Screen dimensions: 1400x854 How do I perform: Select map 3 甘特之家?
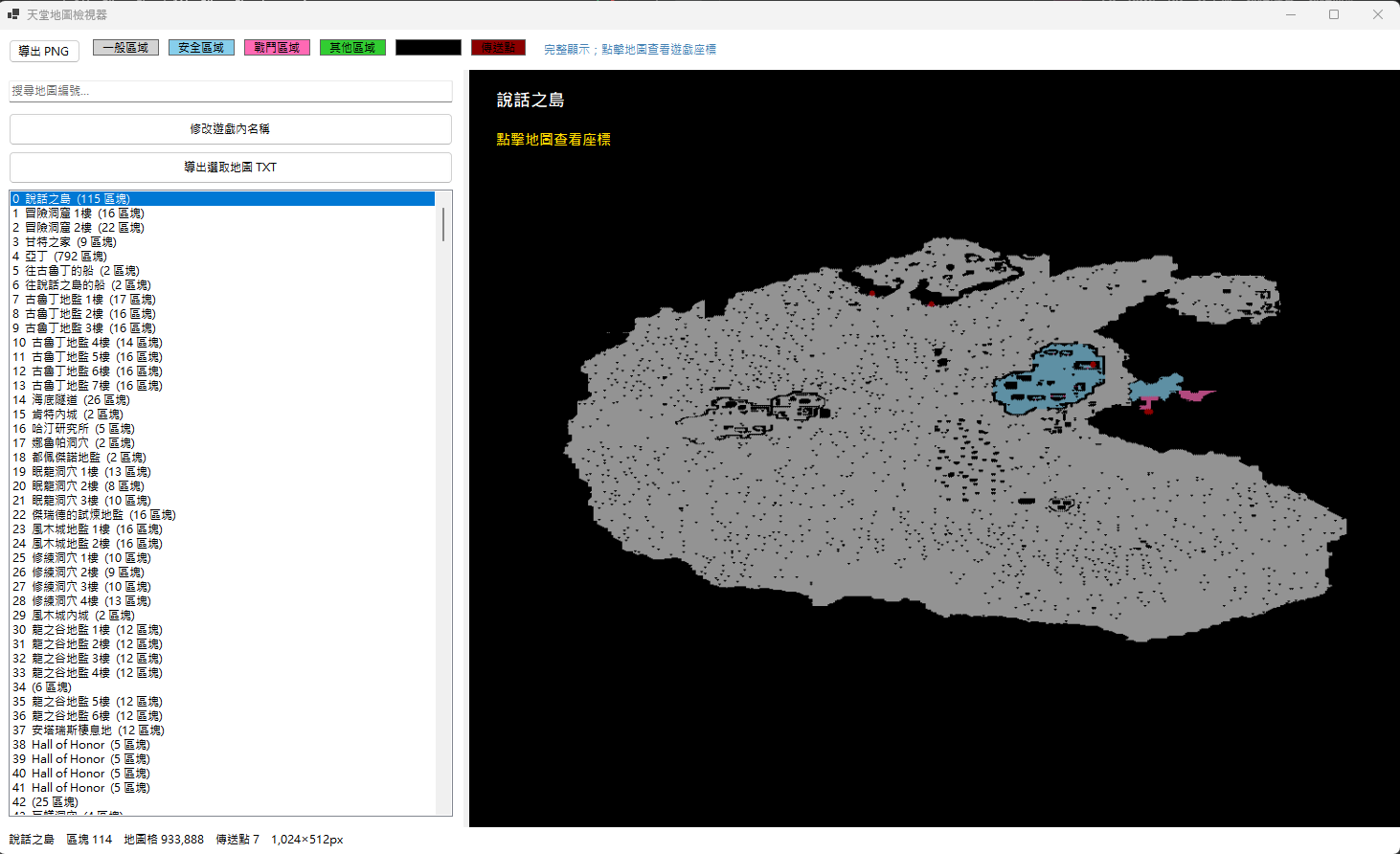click(222, 241)
